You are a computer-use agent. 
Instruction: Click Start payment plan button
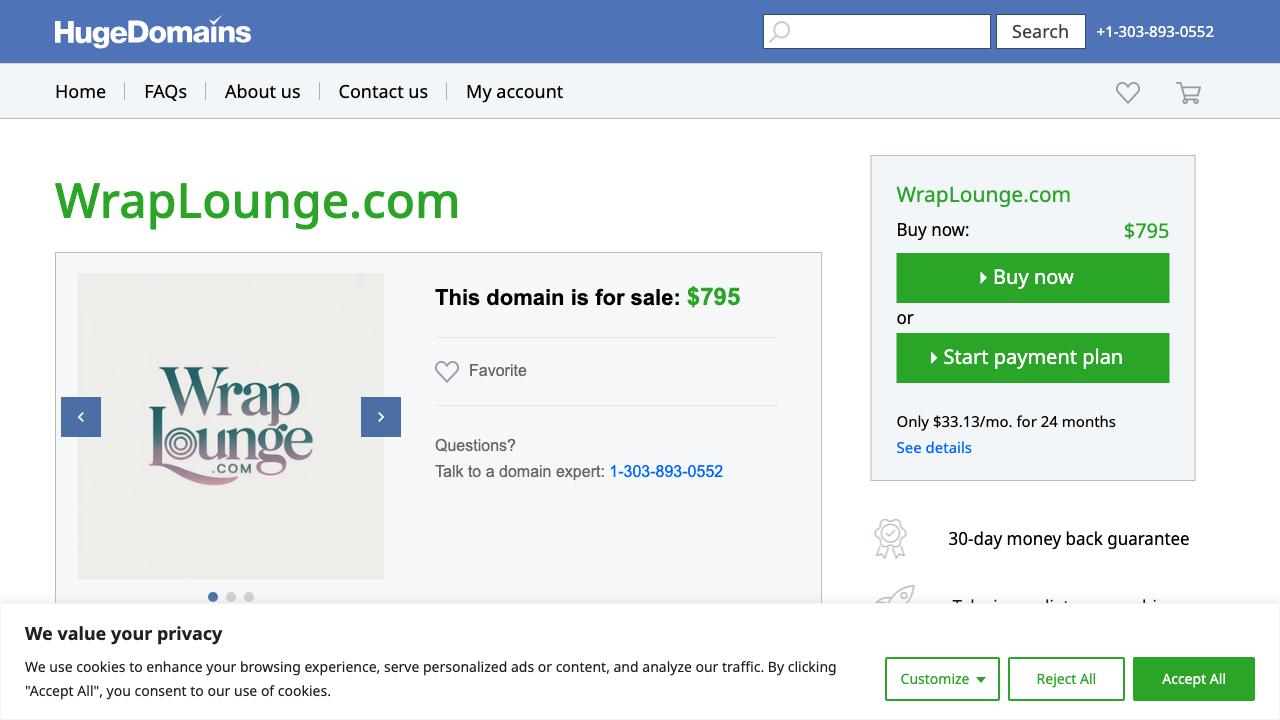1032,358
